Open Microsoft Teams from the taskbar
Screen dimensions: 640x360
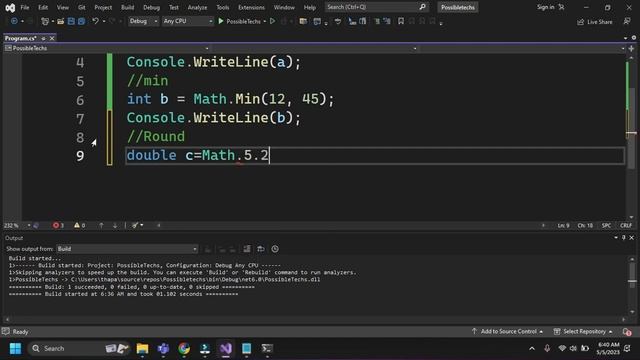point(163,349)
